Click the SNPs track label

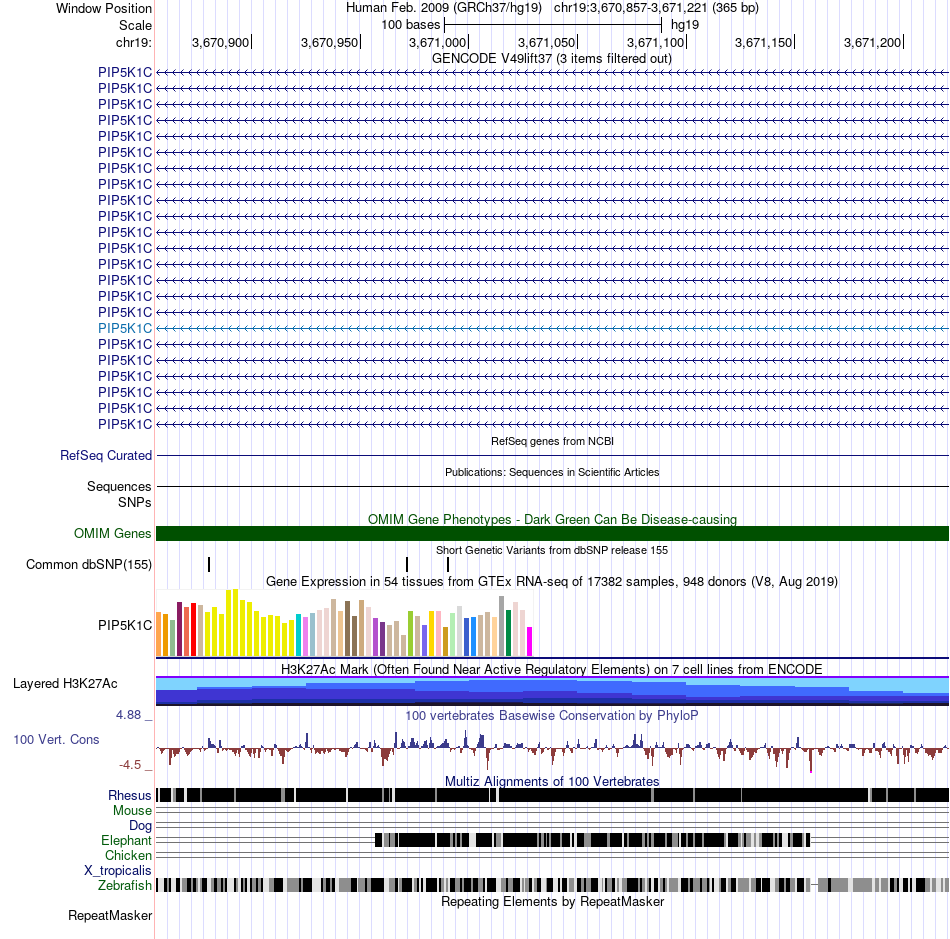pos(135,502)
